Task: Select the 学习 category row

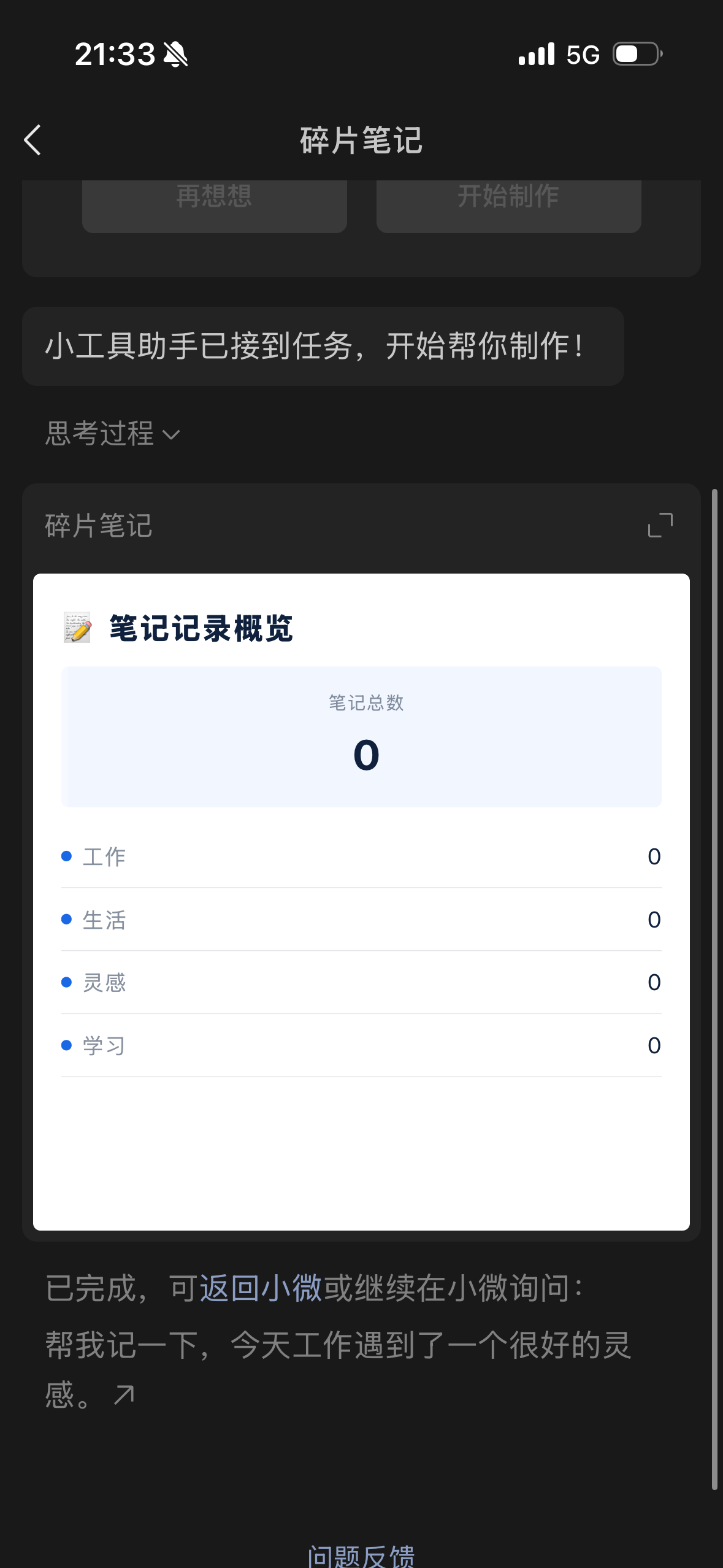Action: (361, 1045)
